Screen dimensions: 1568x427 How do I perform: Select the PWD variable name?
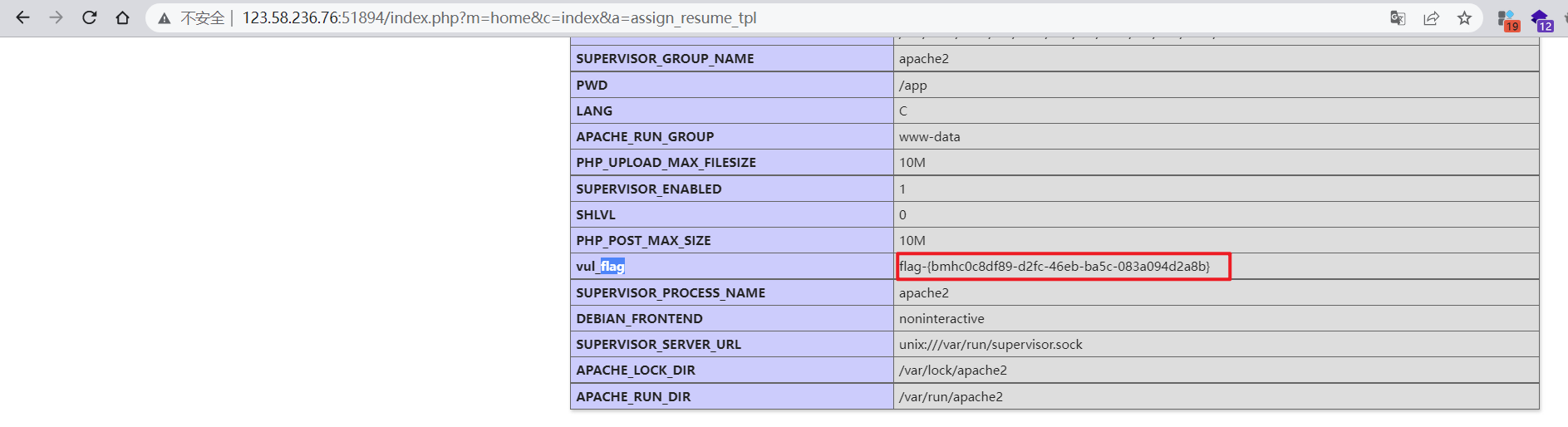(592, 85)
